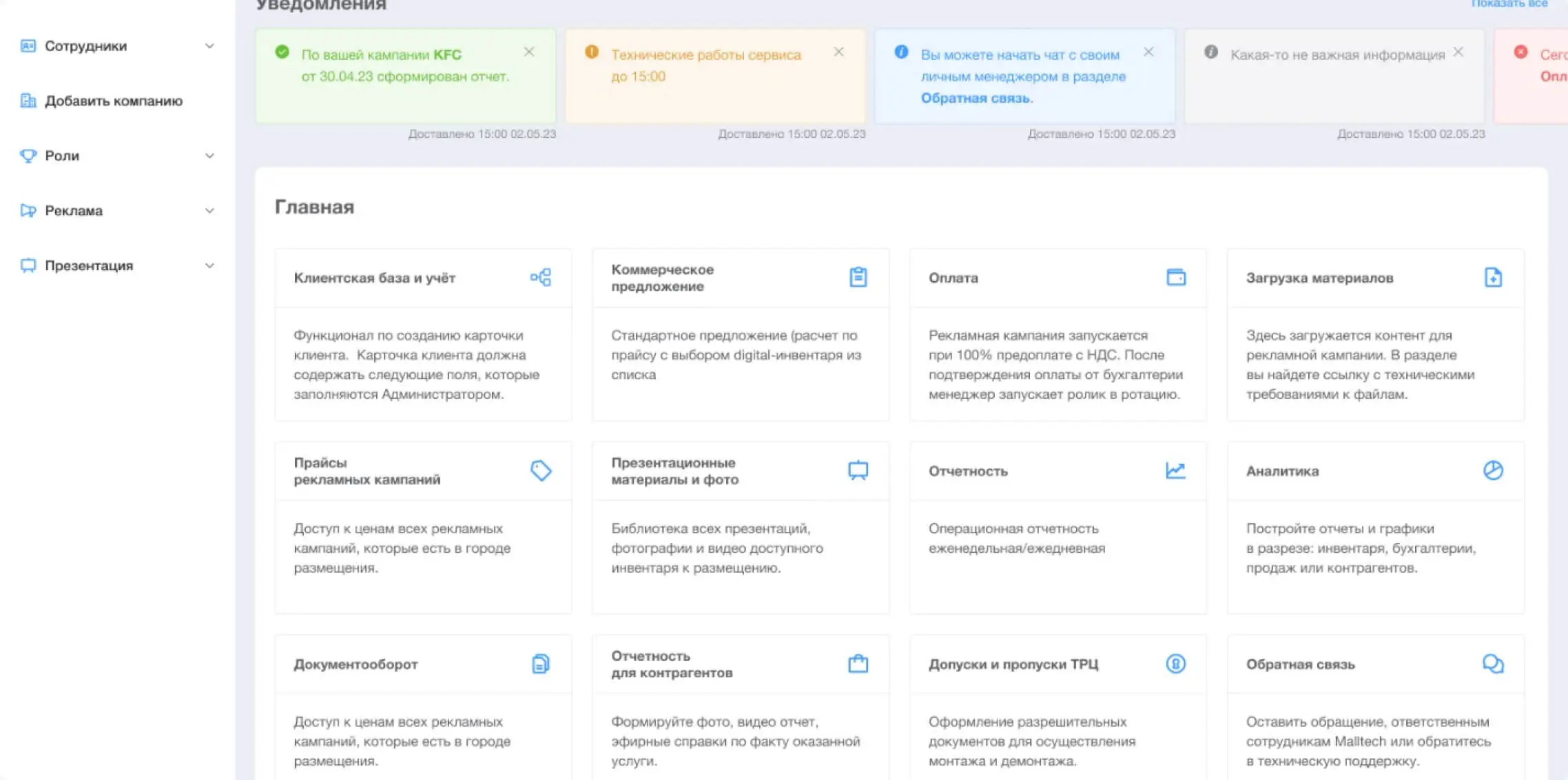Click the clipboard icon on Коммерческое предложение
Viewport: 1568px width, 780px height.
pyautogui.click(x=858, y=277)
